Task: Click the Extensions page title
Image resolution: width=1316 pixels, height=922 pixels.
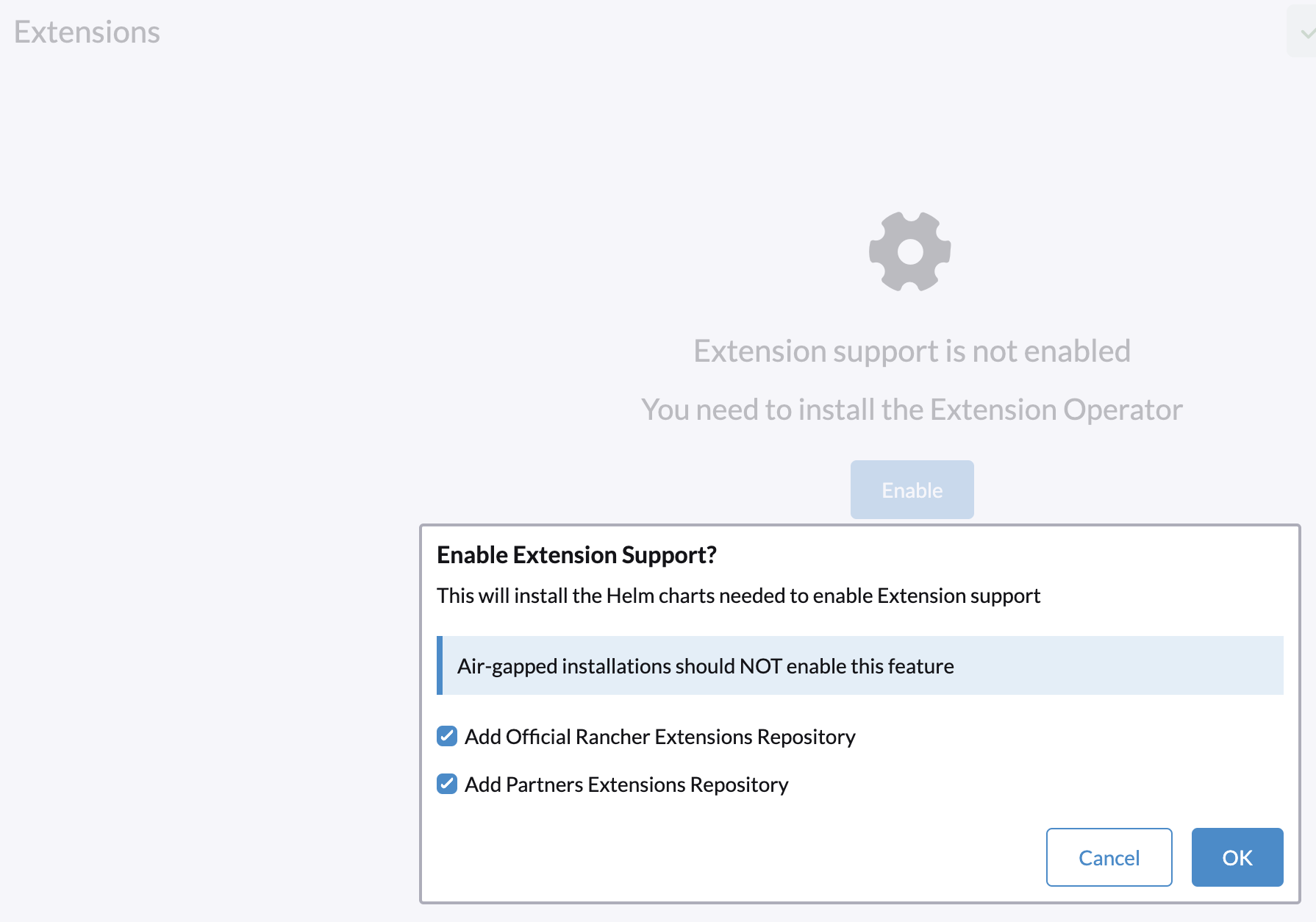Action: click(86, 32)
